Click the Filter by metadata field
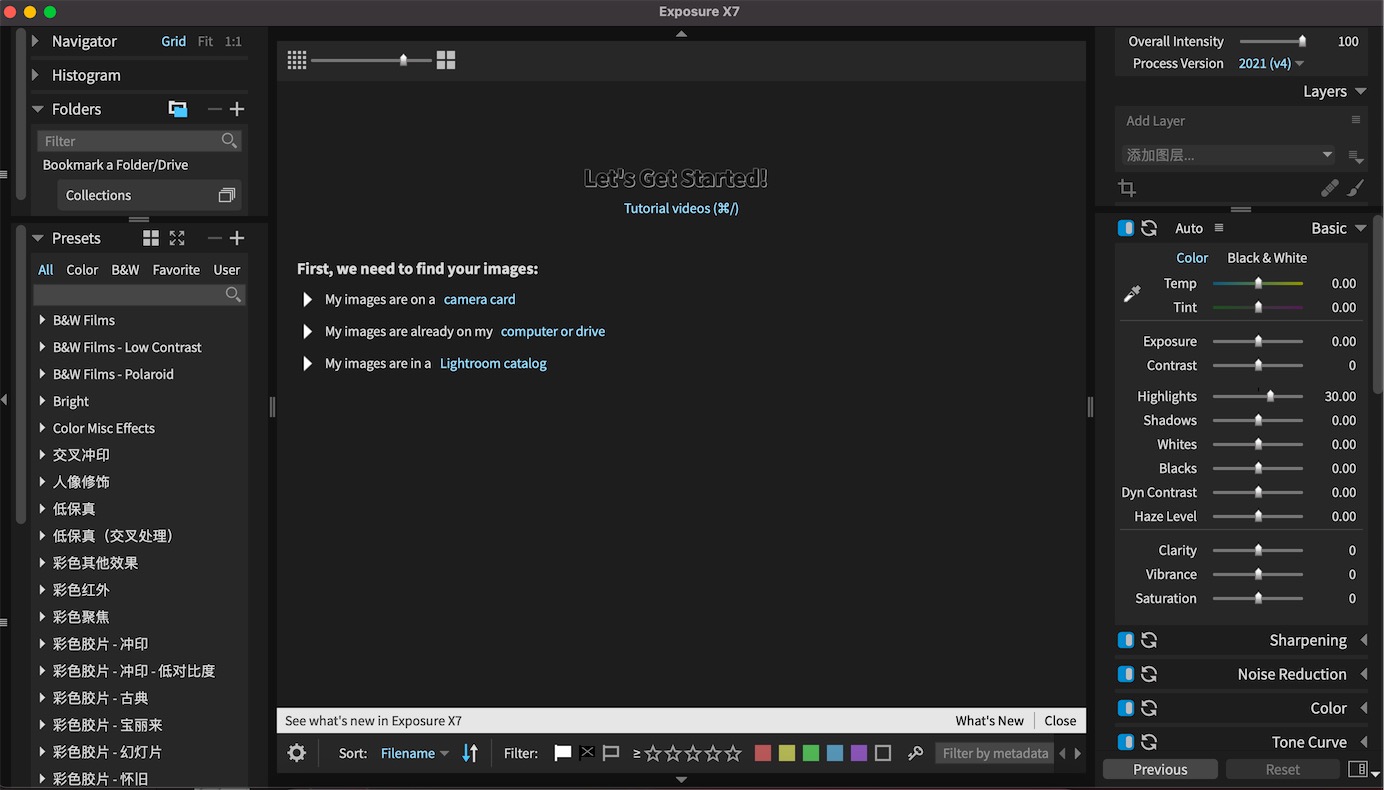Image resolution: width=1384 pixels, height=790 pixels. [995, 753]
